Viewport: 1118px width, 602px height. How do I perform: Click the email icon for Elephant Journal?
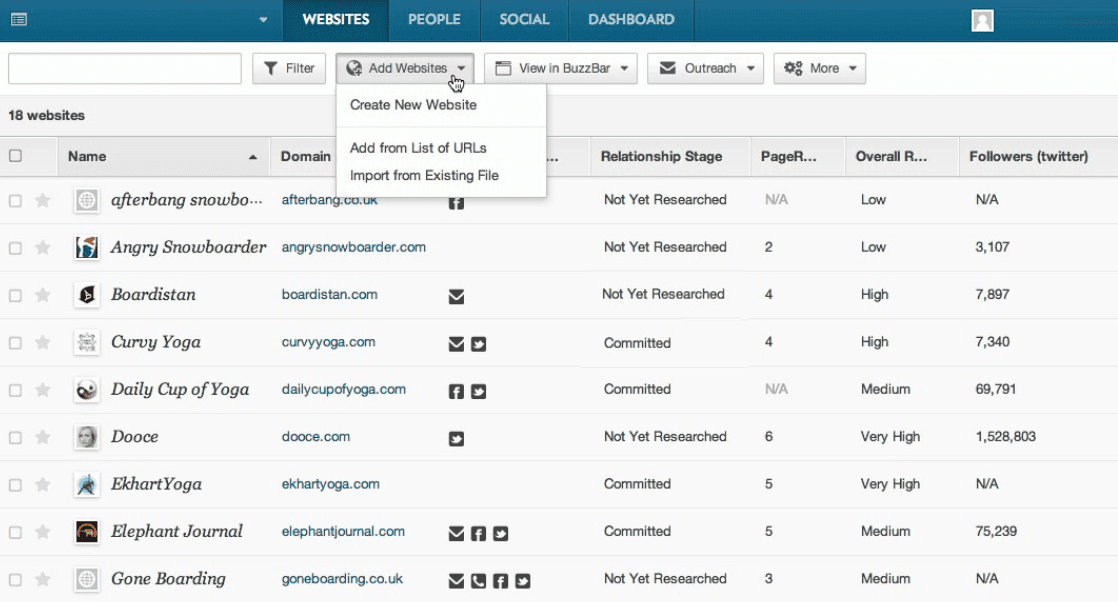(456, 533)
